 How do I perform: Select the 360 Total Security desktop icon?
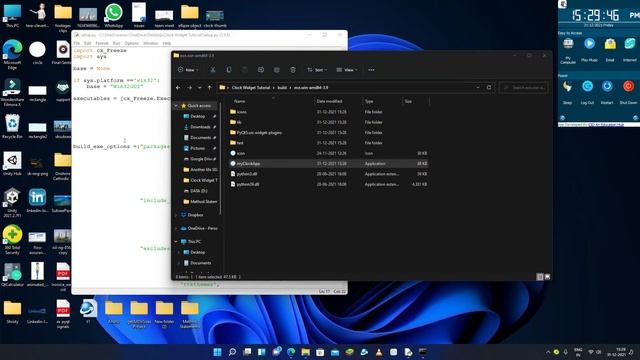pos(12,240)
